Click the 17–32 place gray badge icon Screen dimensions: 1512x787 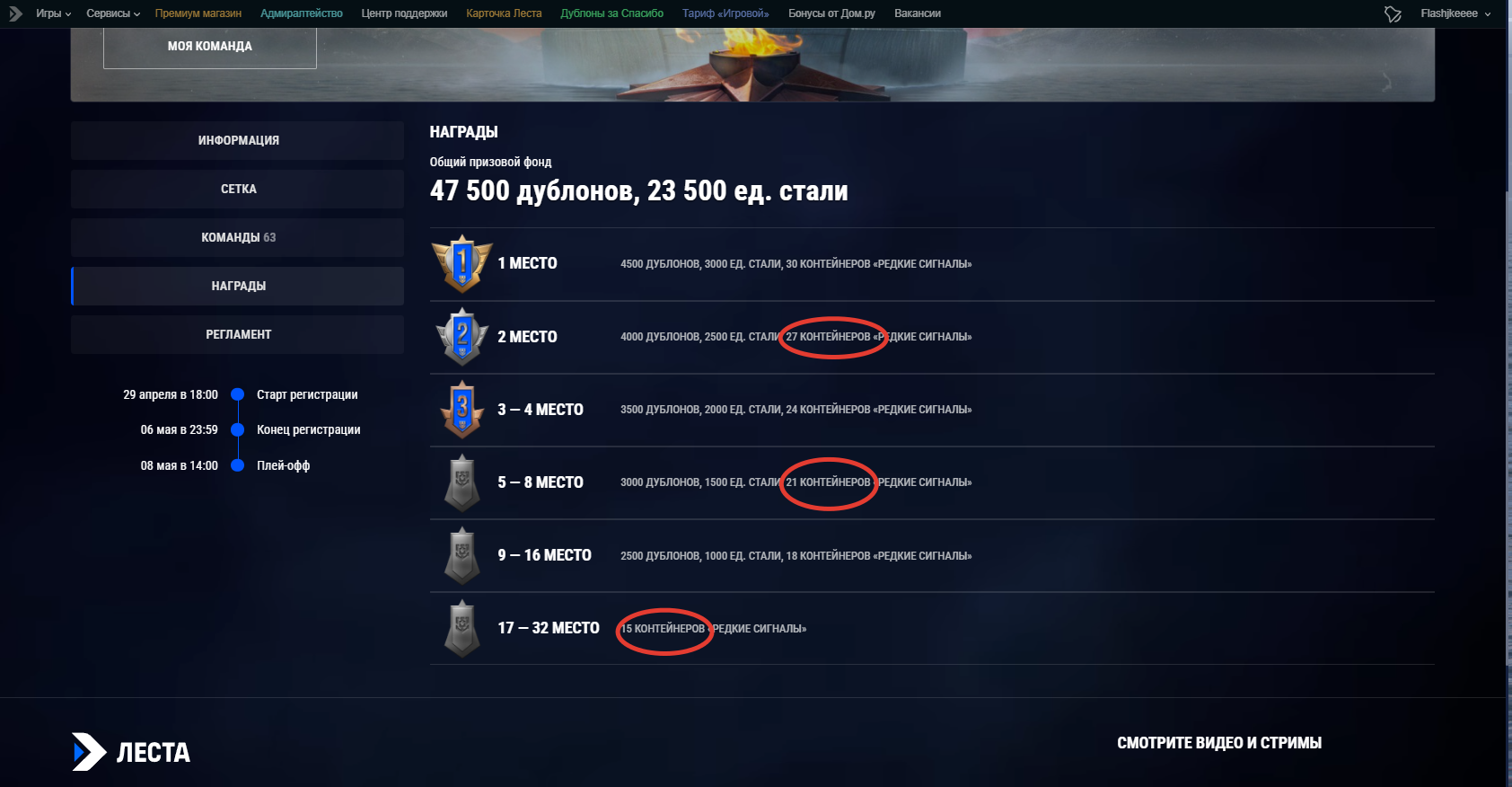click(x=462, y=628)
